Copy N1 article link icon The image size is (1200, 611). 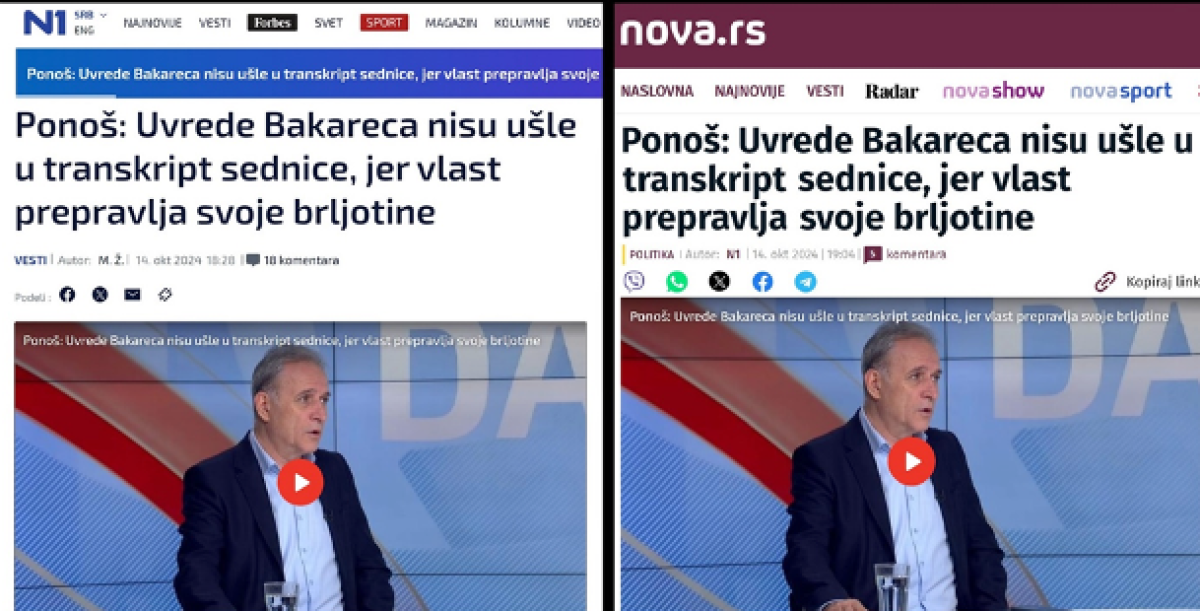[x=165, y=294]
